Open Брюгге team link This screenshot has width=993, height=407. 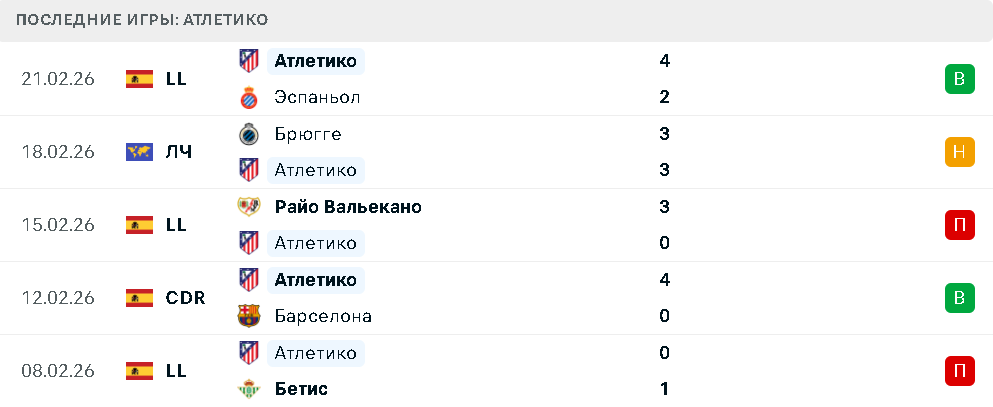307,134
